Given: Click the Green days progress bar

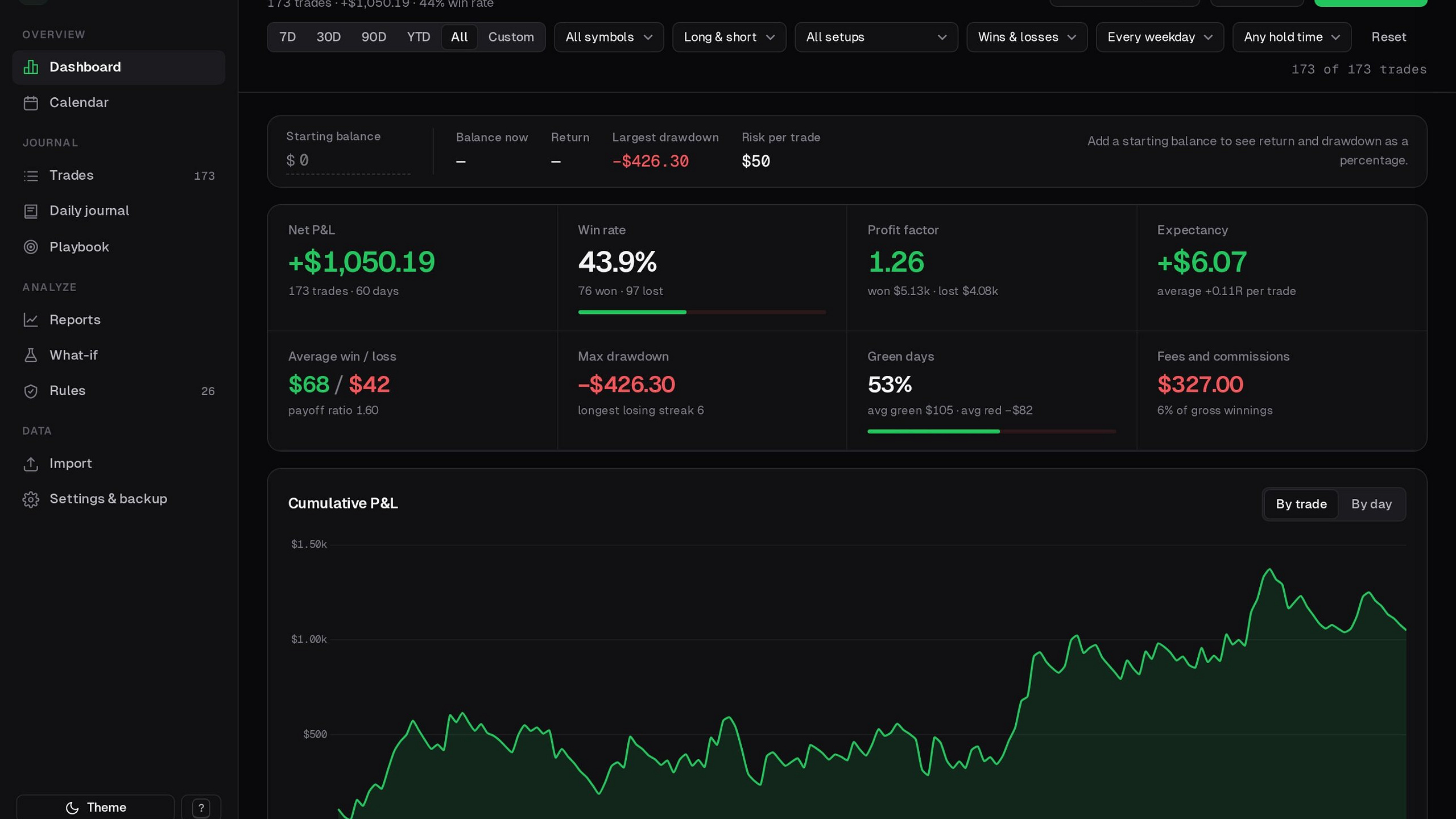Looking at the screenshot, I should tap(991, 432).
